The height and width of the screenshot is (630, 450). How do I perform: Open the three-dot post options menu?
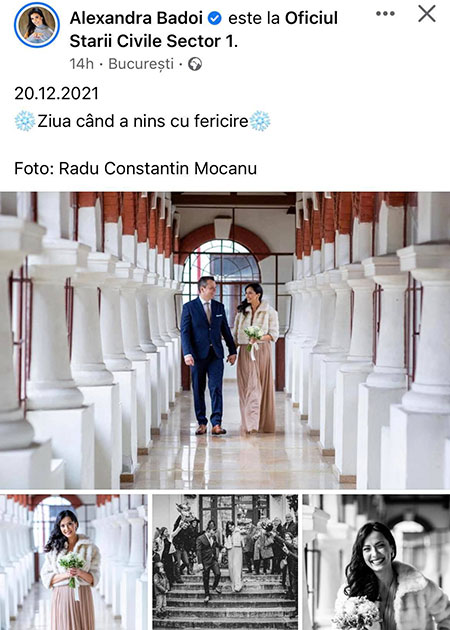(385, 14)
